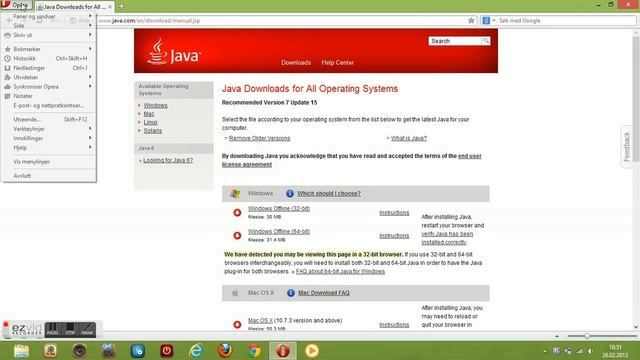
Task: Open Firefox from the taskbar
Action: 225,351
